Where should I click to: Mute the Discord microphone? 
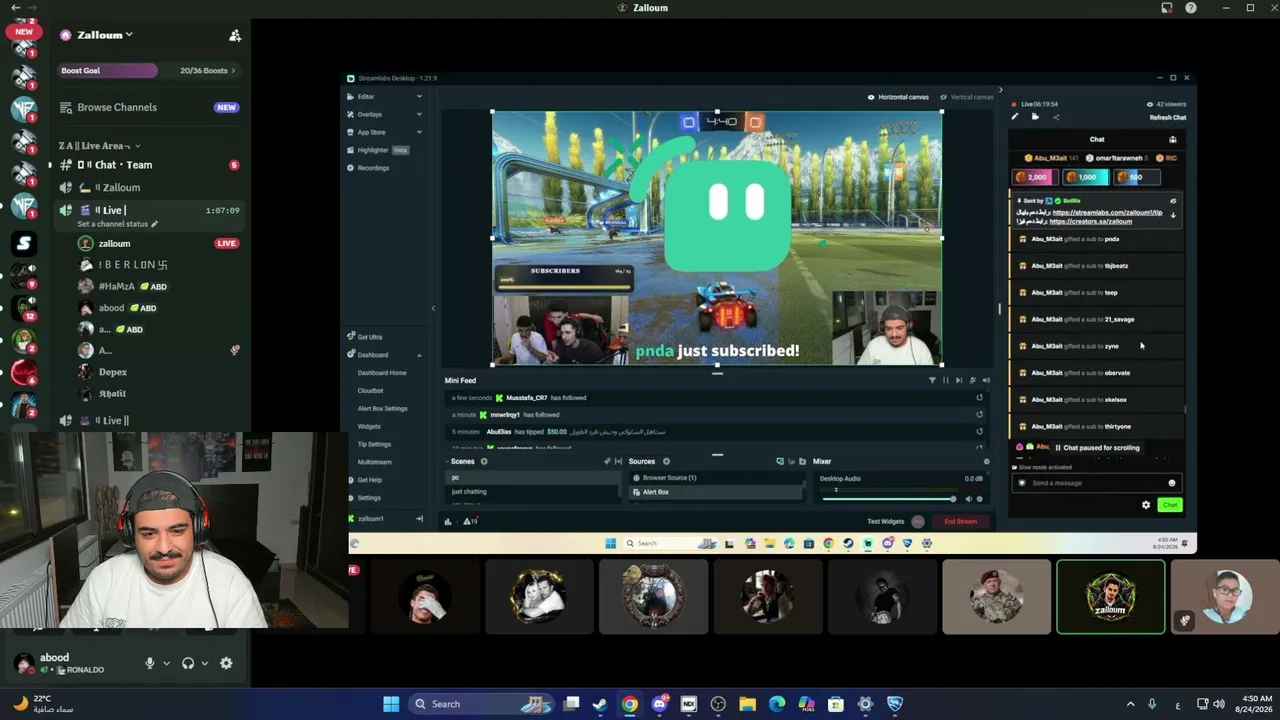coord(150,663)
